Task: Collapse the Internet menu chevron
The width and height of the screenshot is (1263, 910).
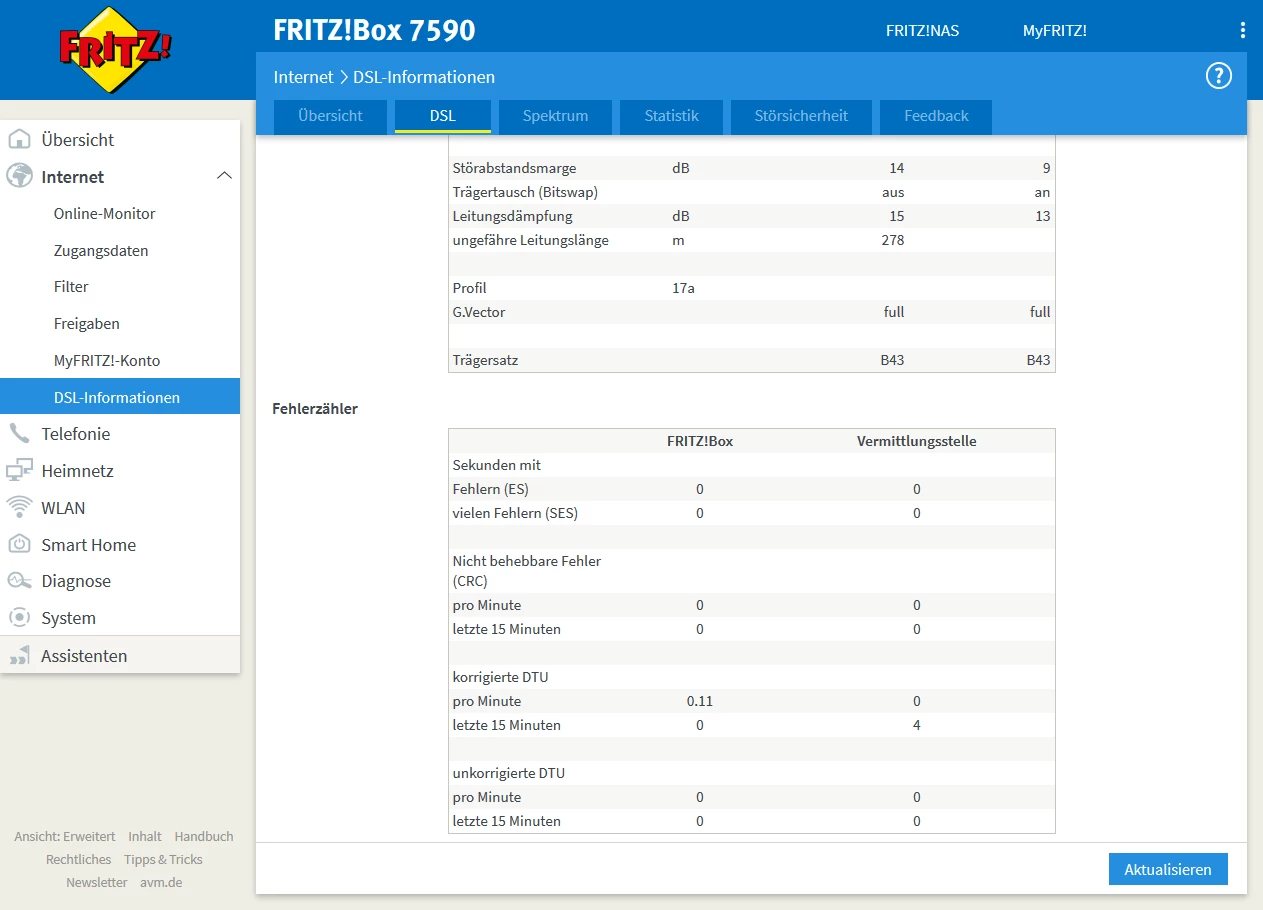Action: pos(224,176)
